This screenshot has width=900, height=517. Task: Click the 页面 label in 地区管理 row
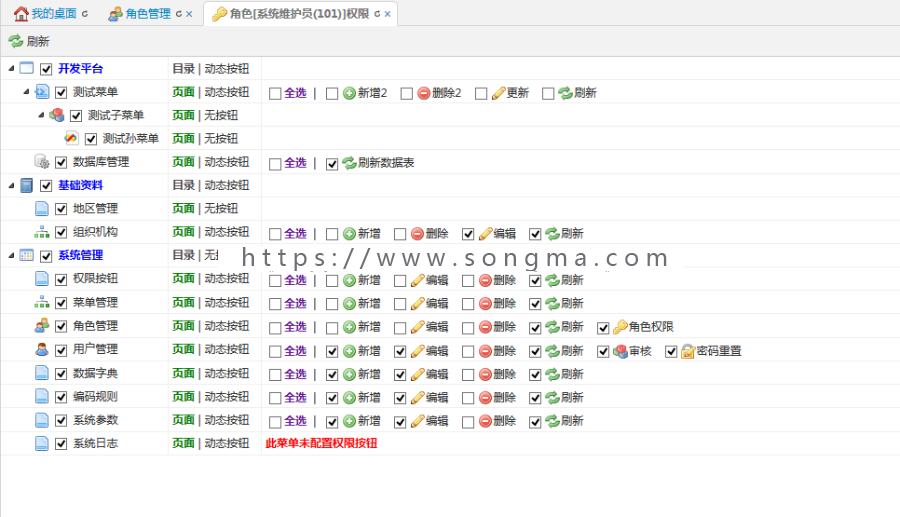(x=184, y=208)
